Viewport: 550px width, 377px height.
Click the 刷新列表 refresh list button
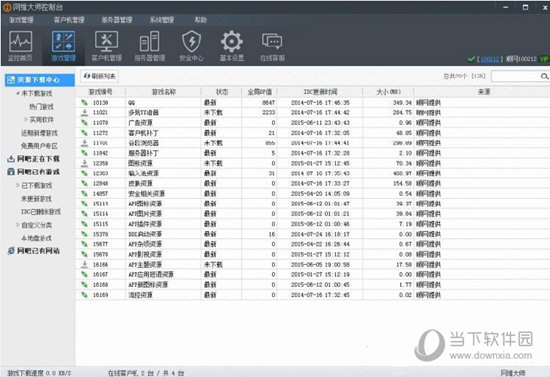coord(100,76)
